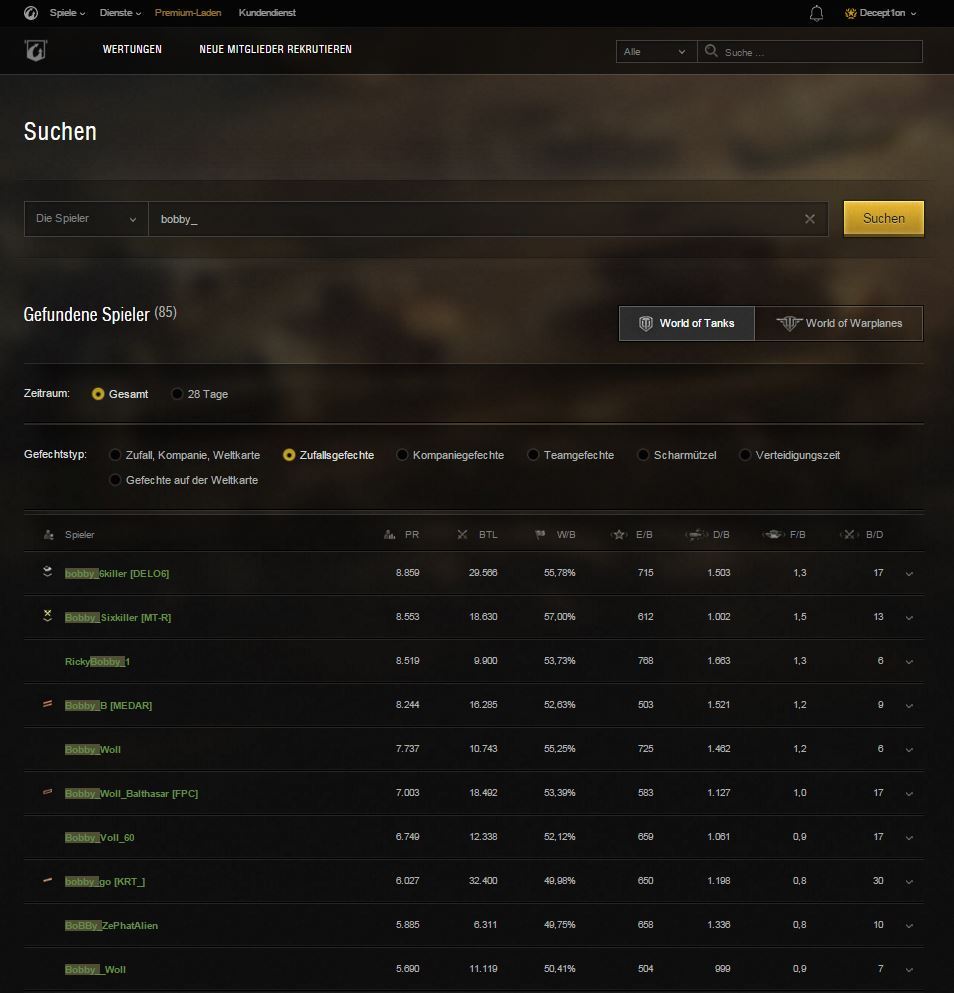Viewport: 954px width, 993px height.
Task: Open the Die Spieler search type dropdown
Action: pyautogui.click(x=86, y=219)
